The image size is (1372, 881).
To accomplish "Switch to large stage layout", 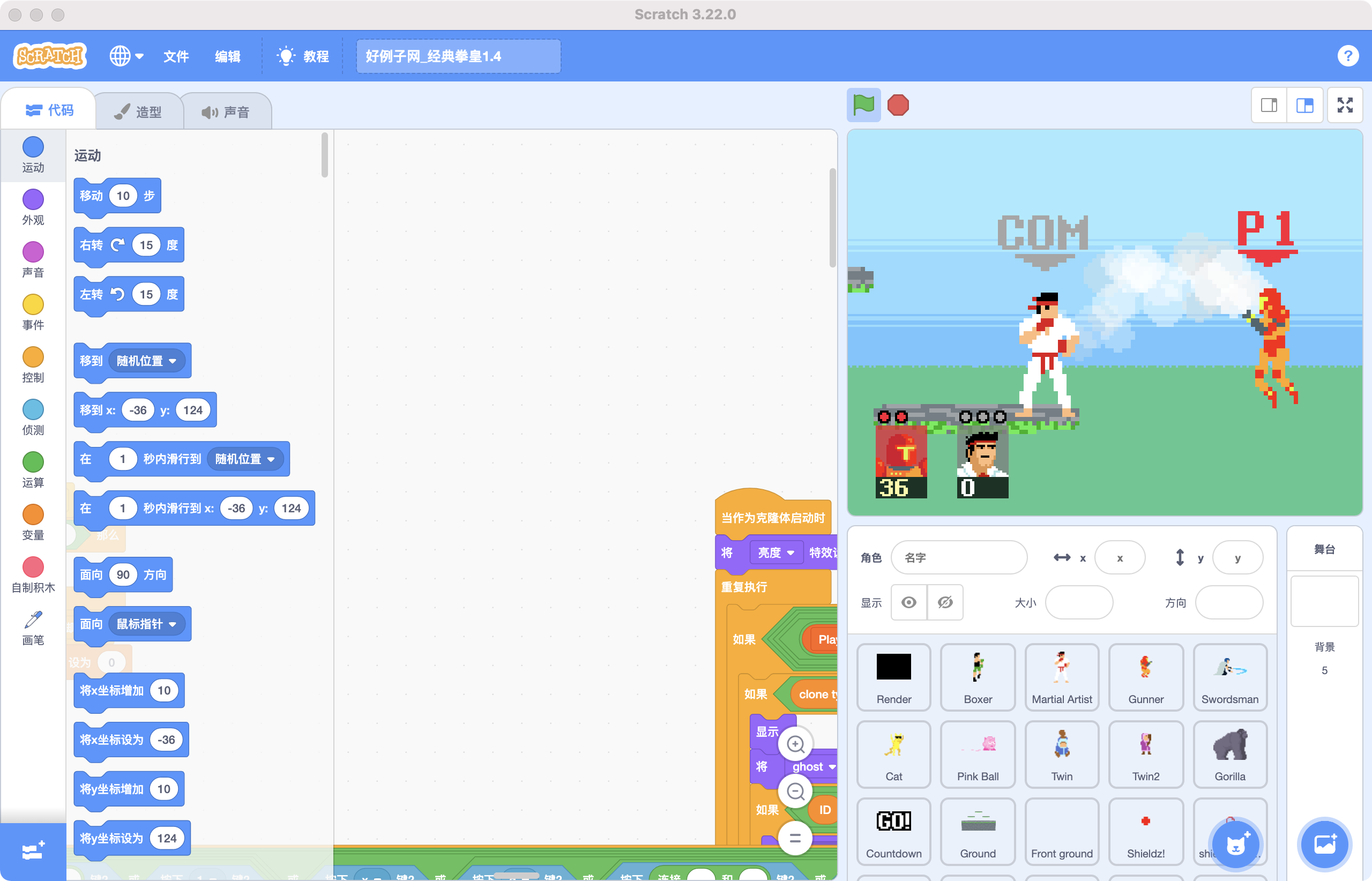I will 1304,105.
